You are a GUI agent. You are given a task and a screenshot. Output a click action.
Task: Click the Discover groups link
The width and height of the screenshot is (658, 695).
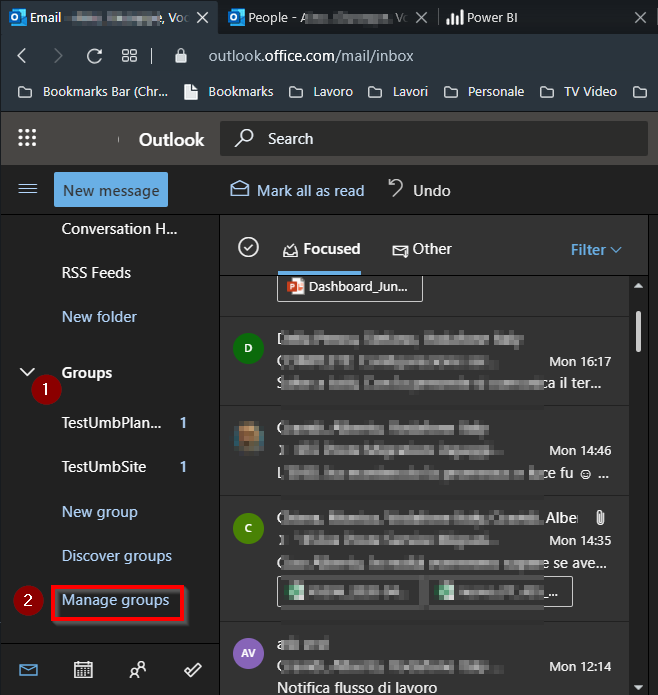click(117, 556)
